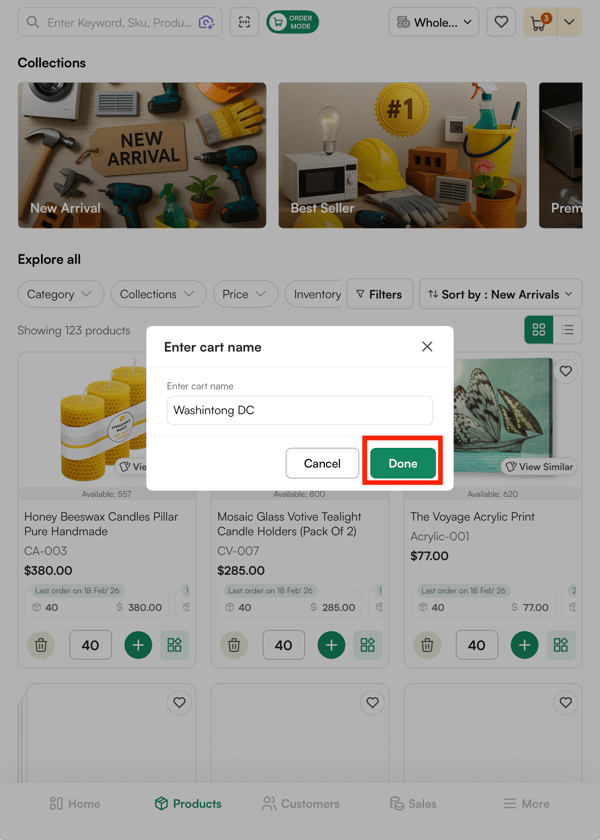Image resolution: width=600 pixels, height=840 pixels.
Task: Close the Enter cart name dialog
Action: pos(427,347)
